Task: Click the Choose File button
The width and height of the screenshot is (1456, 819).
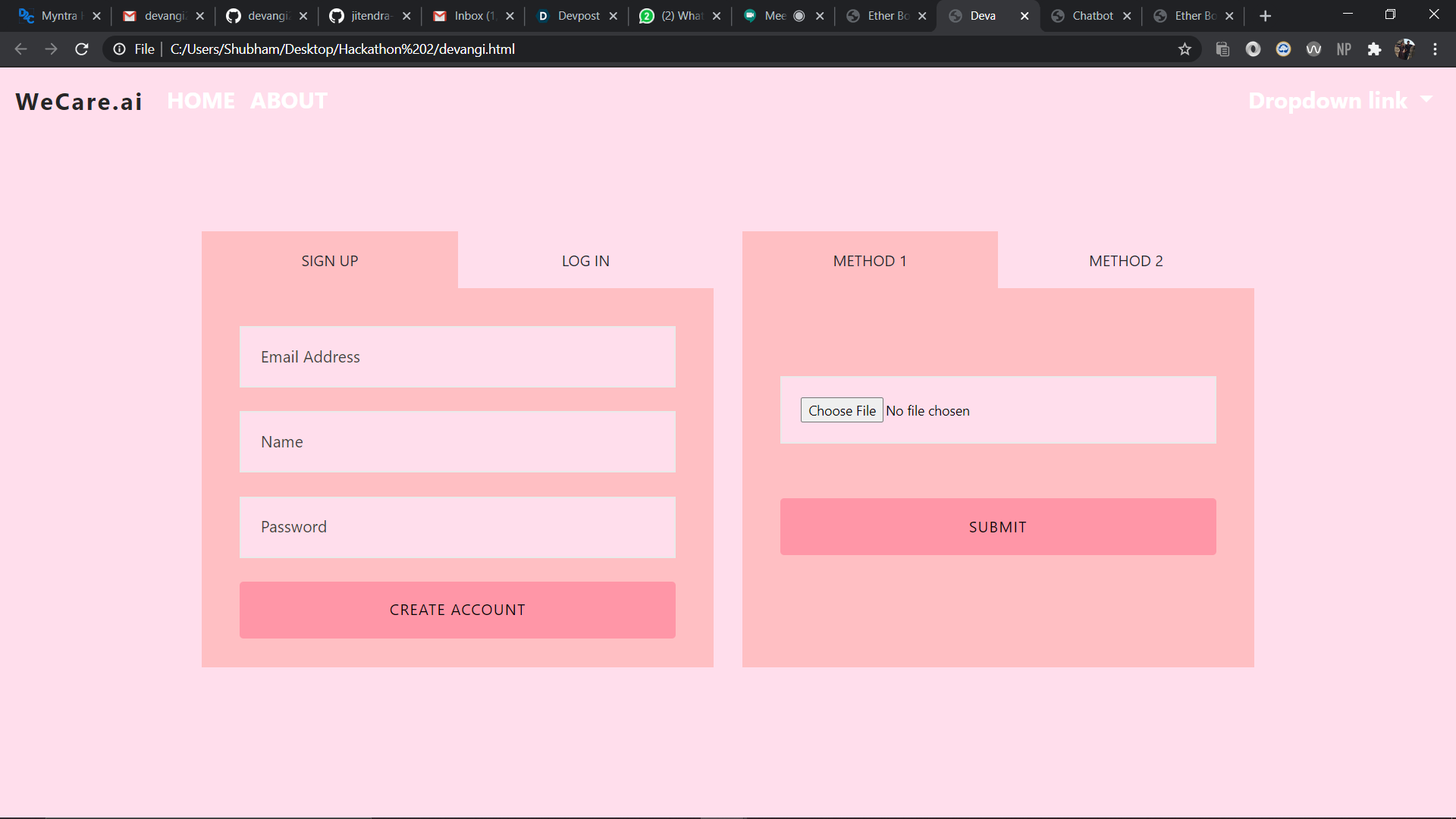Action: click(842, 410)
